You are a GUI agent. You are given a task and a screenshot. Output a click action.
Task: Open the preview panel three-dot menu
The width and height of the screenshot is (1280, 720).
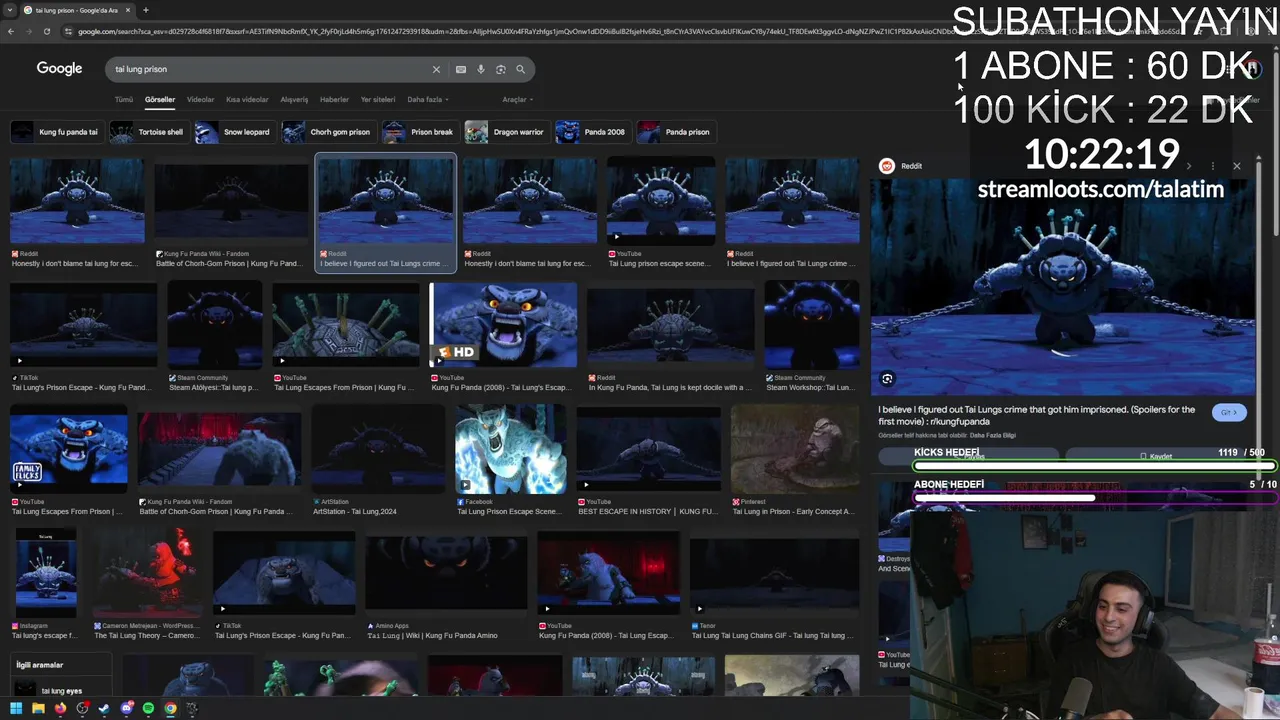point(1212,166)
